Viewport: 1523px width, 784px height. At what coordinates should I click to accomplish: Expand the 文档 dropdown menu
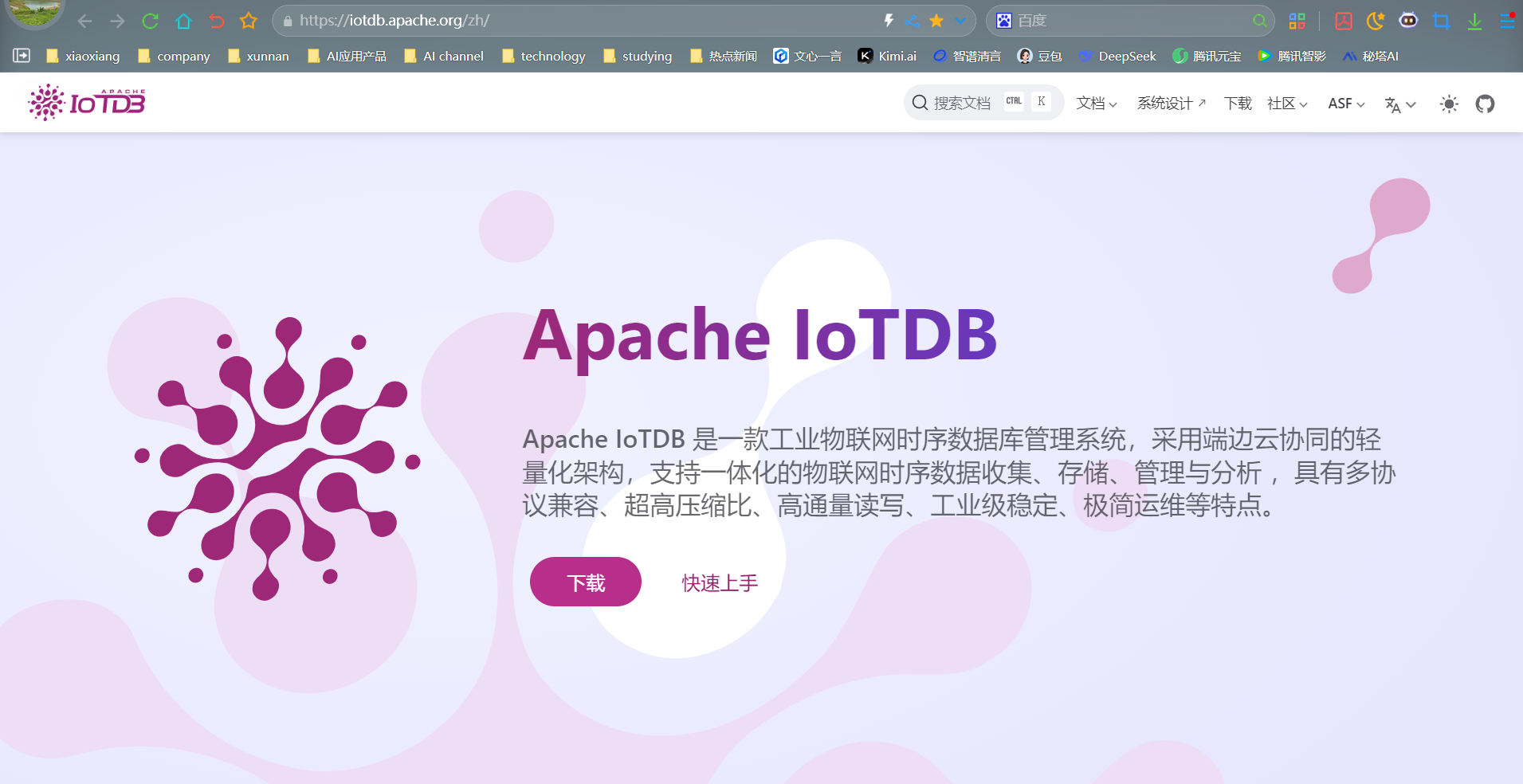pos(1096,104)
